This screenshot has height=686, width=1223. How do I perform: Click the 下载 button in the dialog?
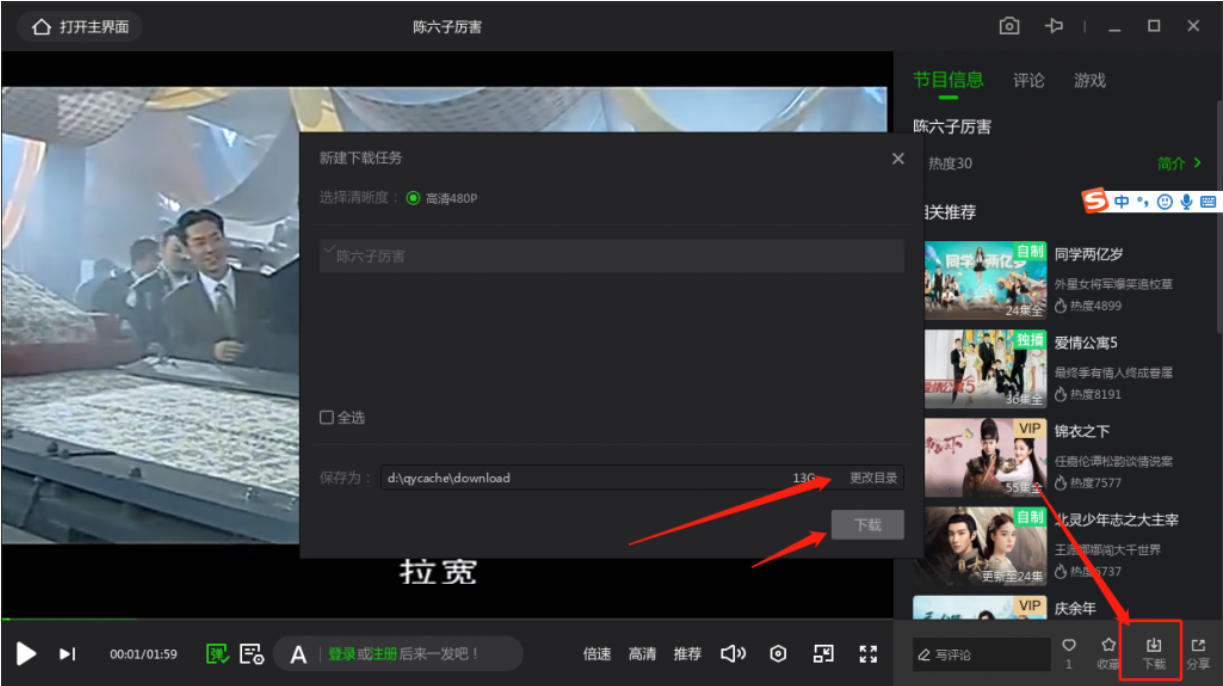tap(867, 525)
